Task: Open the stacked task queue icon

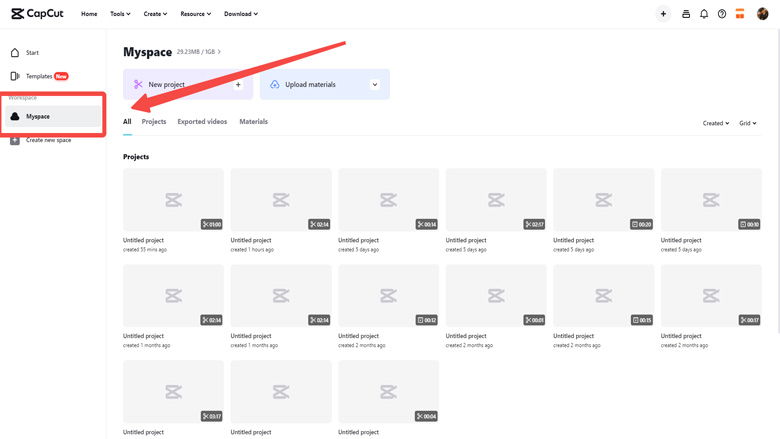Action: [686, 14]
